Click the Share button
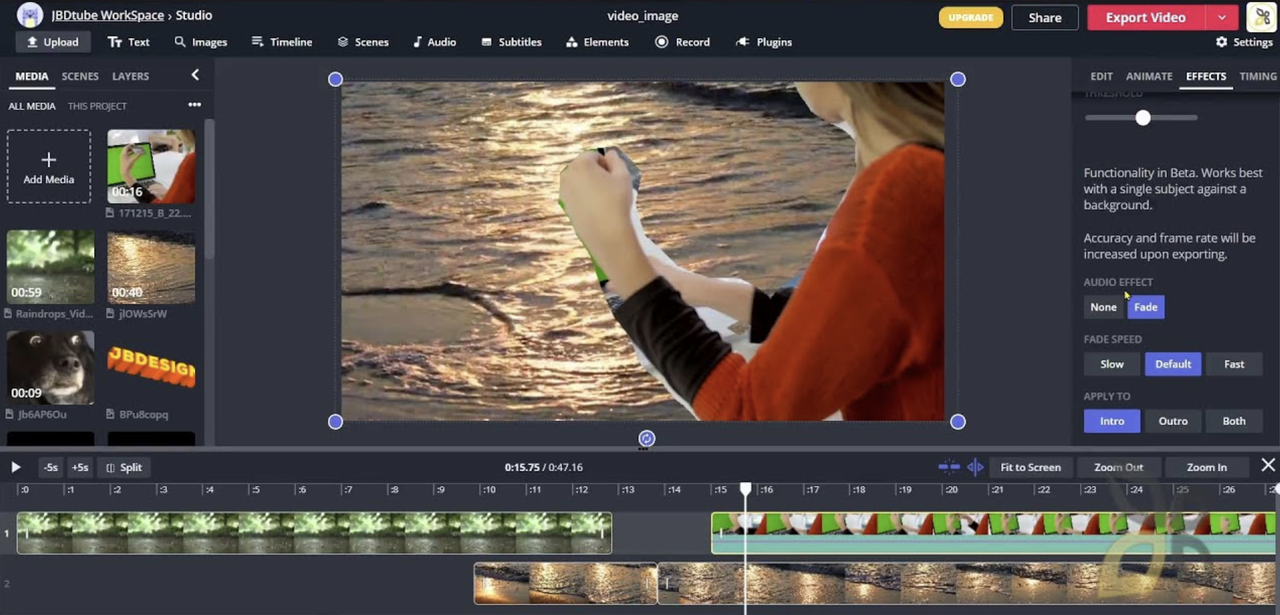The width and height of the screenshot is (1280, 615). pyautogui.click(x=1045, y=17)
